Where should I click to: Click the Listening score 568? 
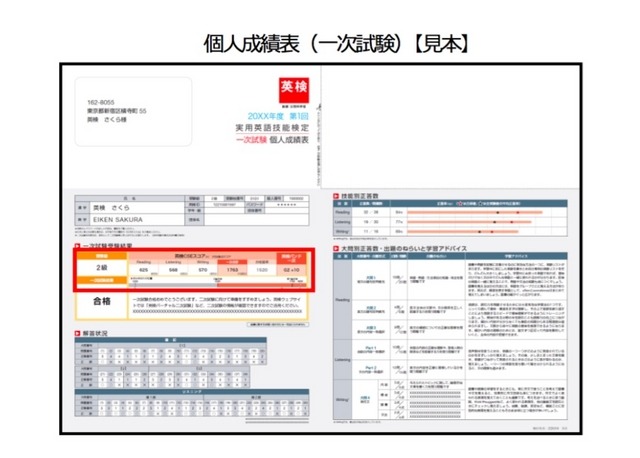[173, 270]
